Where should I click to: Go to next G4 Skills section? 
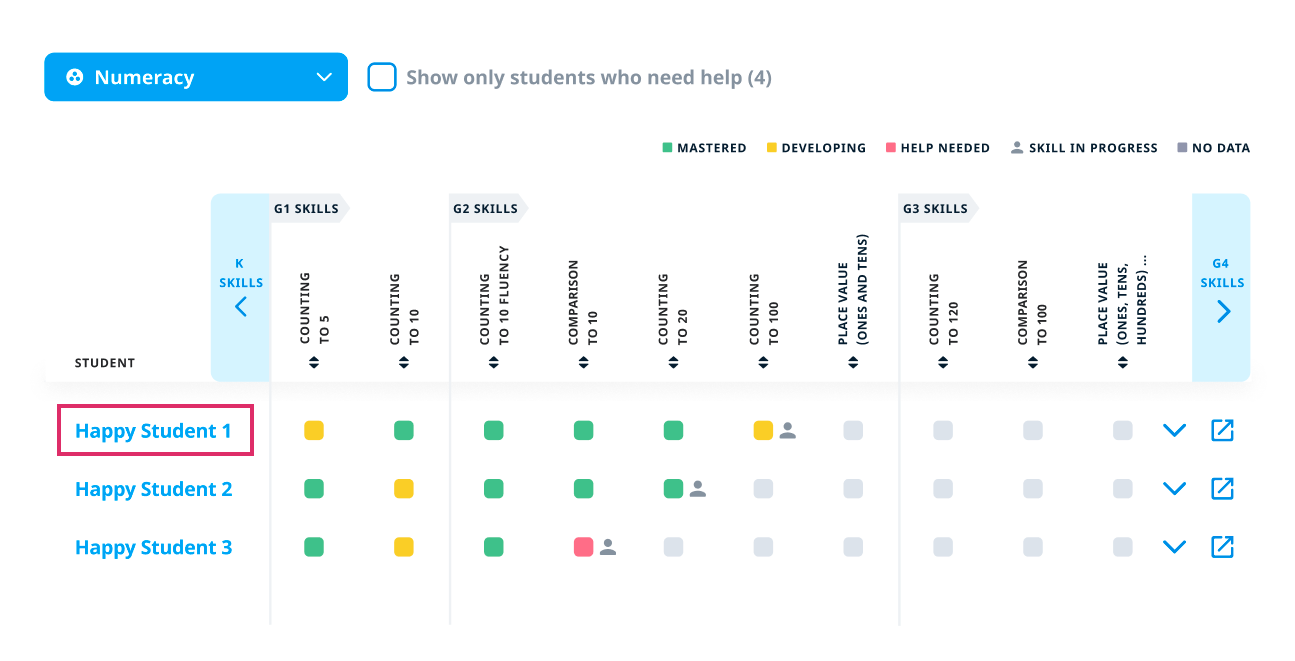[1223, 311]
